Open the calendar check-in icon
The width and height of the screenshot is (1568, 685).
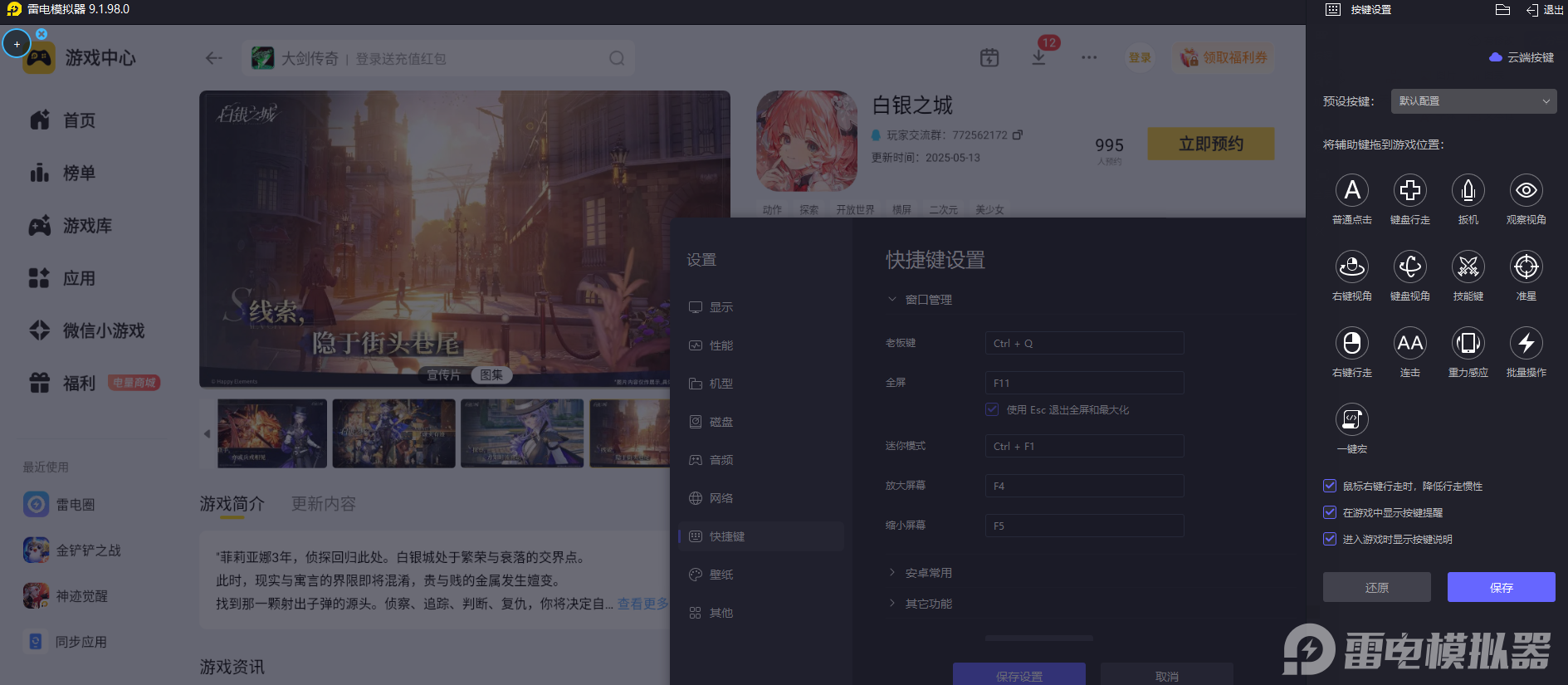[x=989, y=57]
